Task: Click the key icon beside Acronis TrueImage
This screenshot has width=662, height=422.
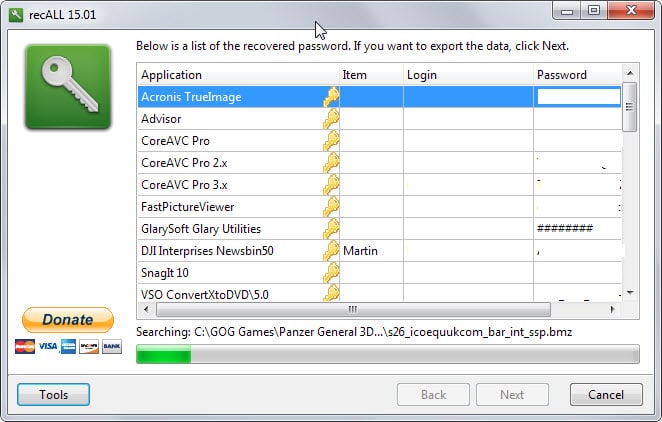Action: (330, 97)
